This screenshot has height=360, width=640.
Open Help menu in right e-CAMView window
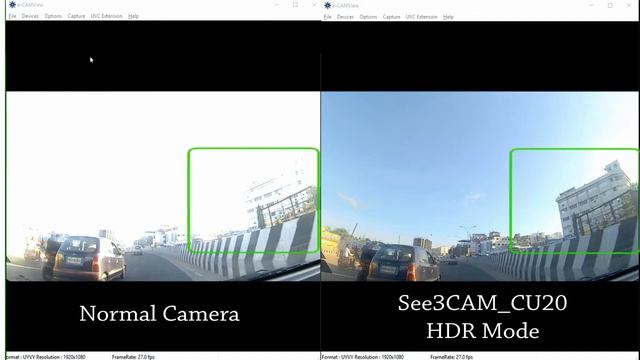[x=449, y=17]
